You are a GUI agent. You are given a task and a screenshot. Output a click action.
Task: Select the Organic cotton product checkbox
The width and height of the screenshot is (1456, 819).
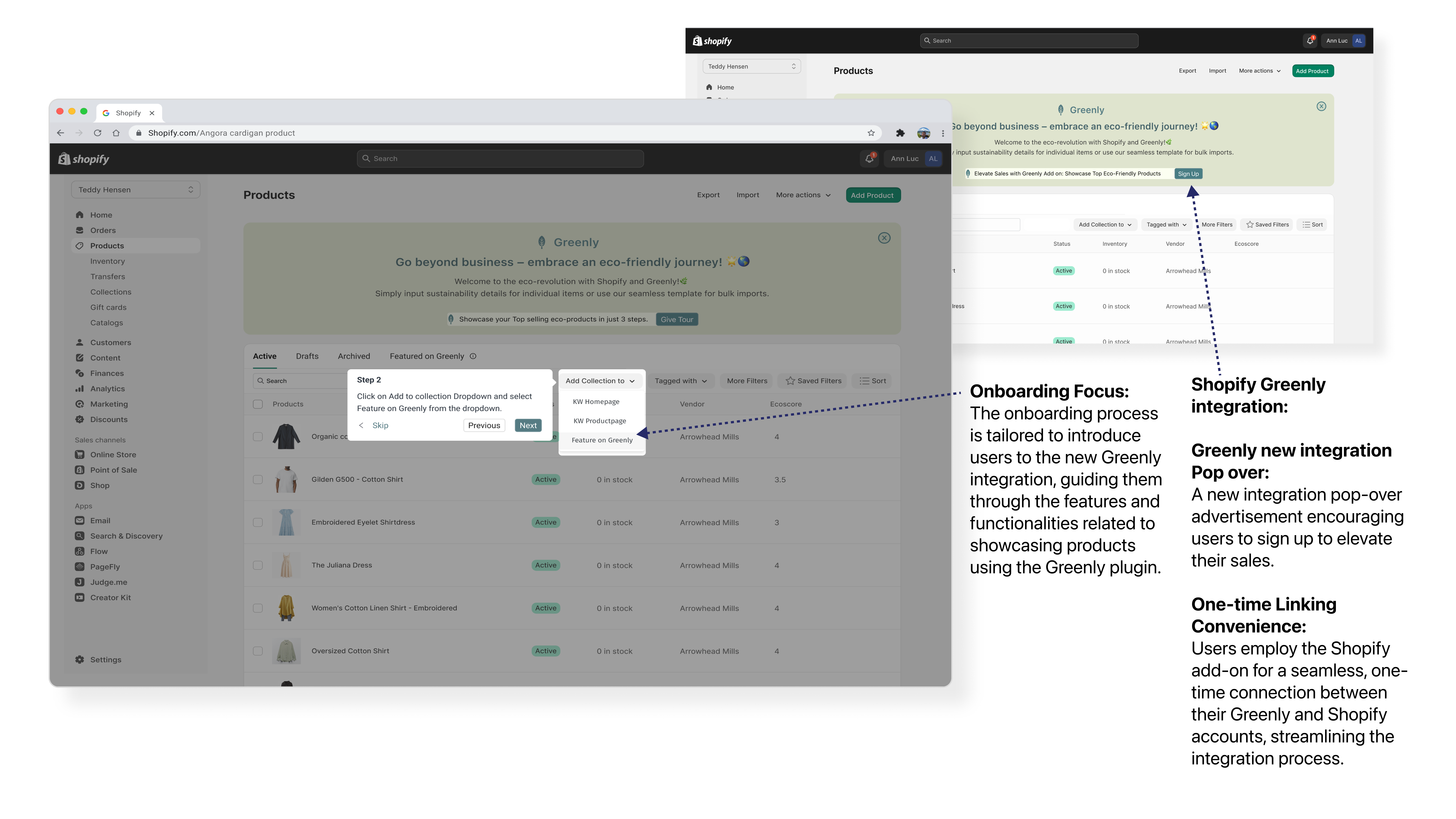click(x=258, y=437)
